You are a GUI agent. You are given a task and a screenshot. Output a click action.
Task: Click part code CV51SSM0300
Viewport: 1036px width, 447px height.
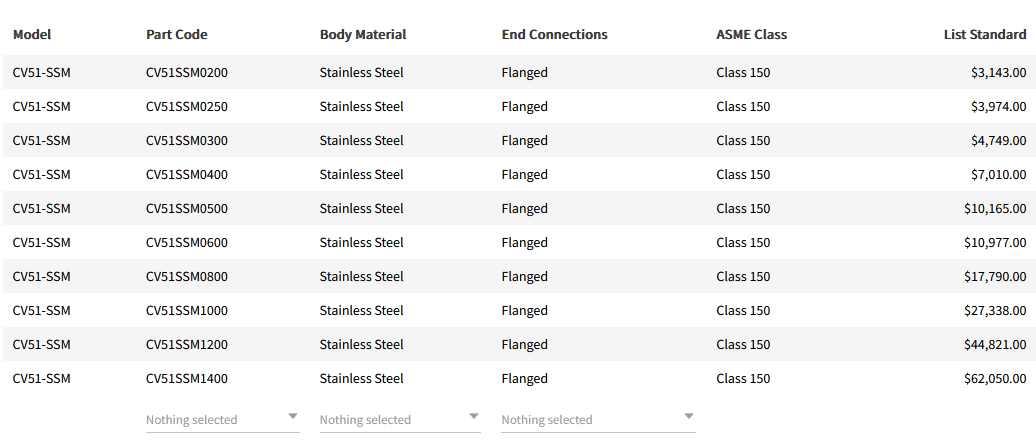187,141
